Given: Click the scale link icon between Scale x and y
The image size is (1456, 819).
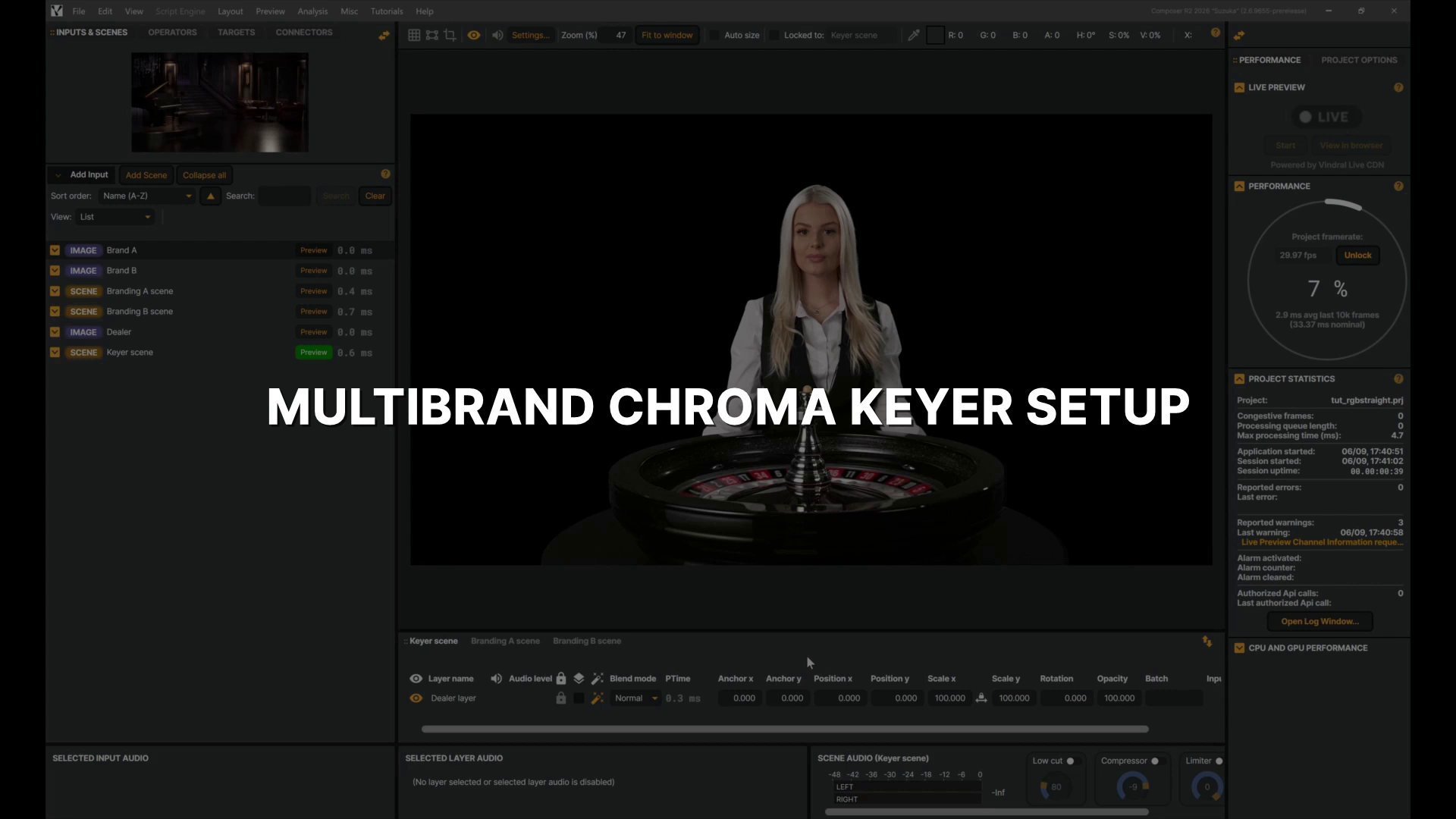Looking at the screenshot, I should coord(981,698).
